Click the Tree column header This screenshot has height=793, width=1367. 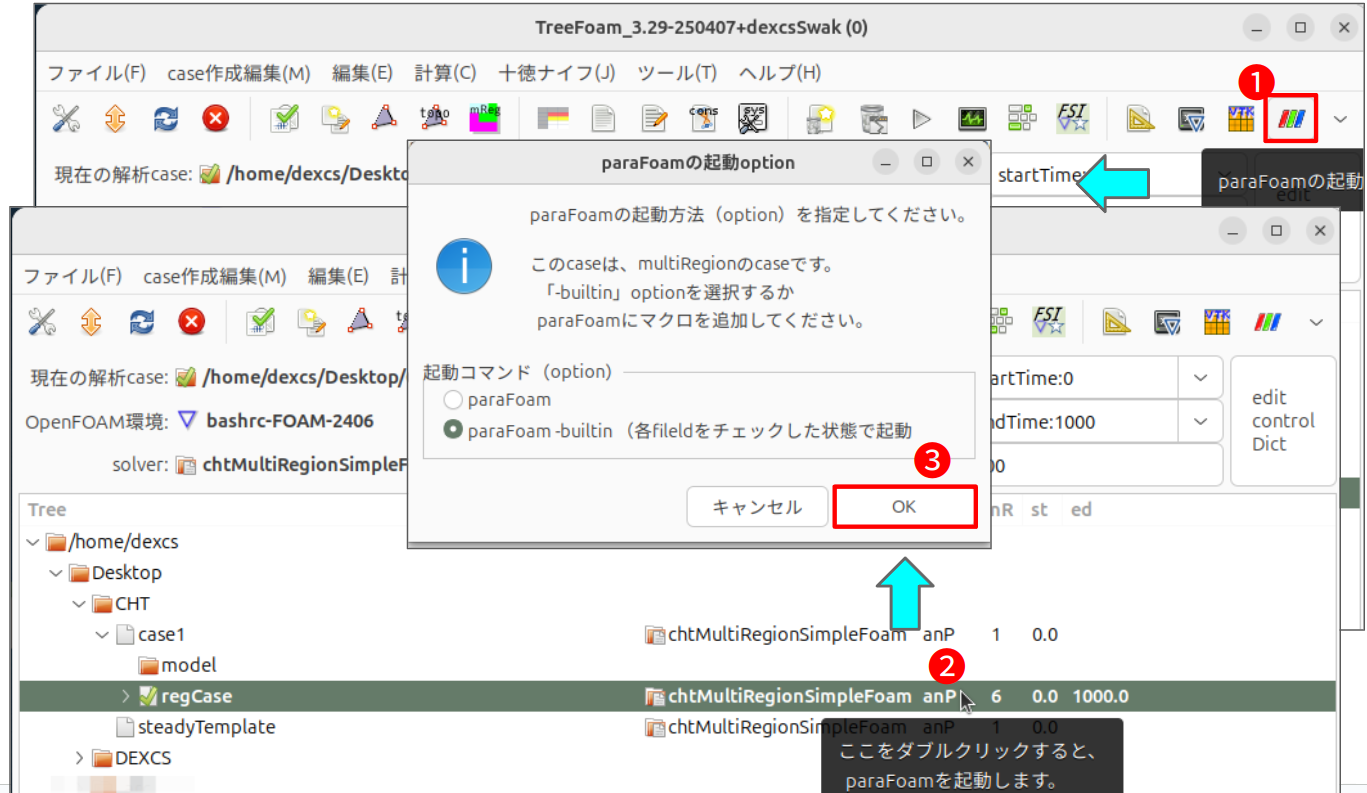[x=47, y=509]
